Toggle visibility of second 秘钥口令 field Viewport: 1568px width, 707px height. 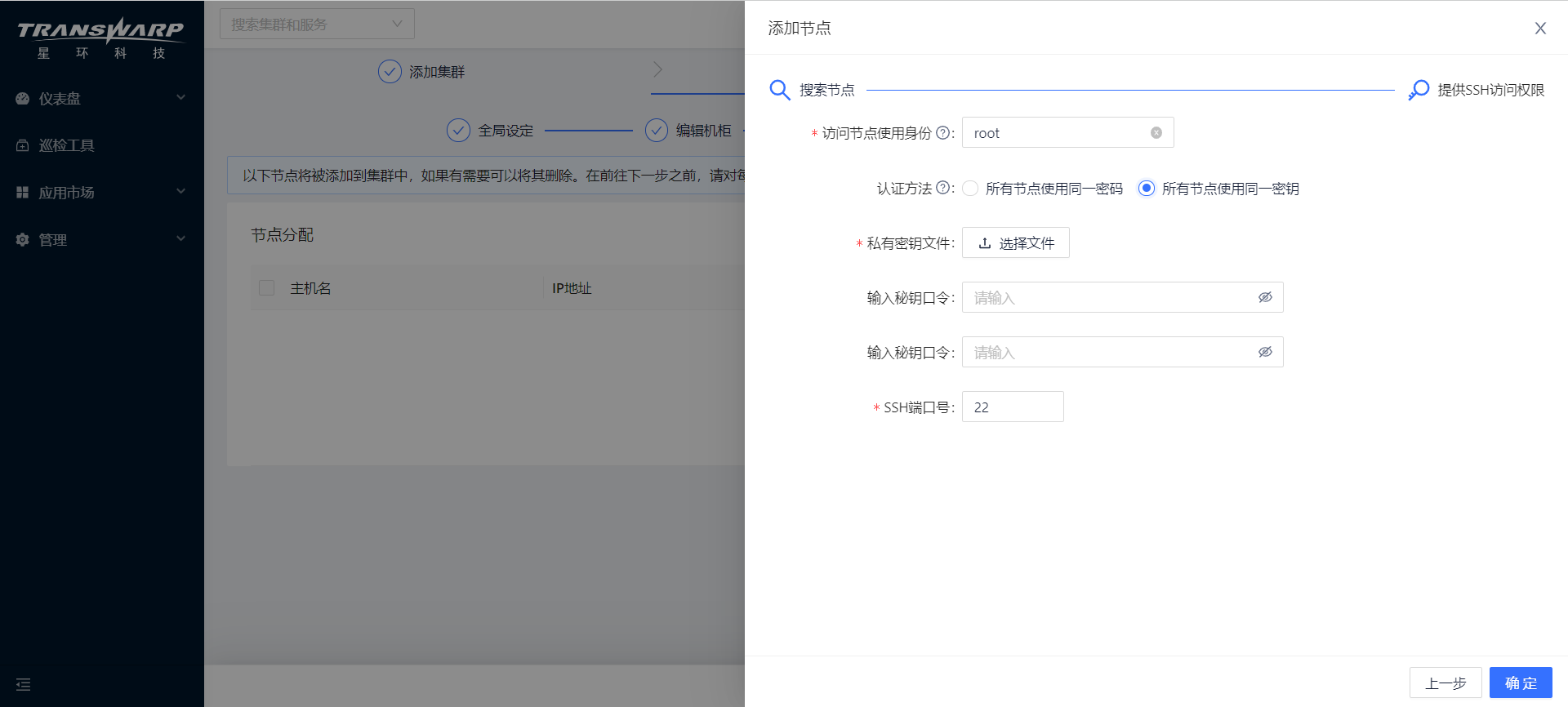(x=1265, y=352)
